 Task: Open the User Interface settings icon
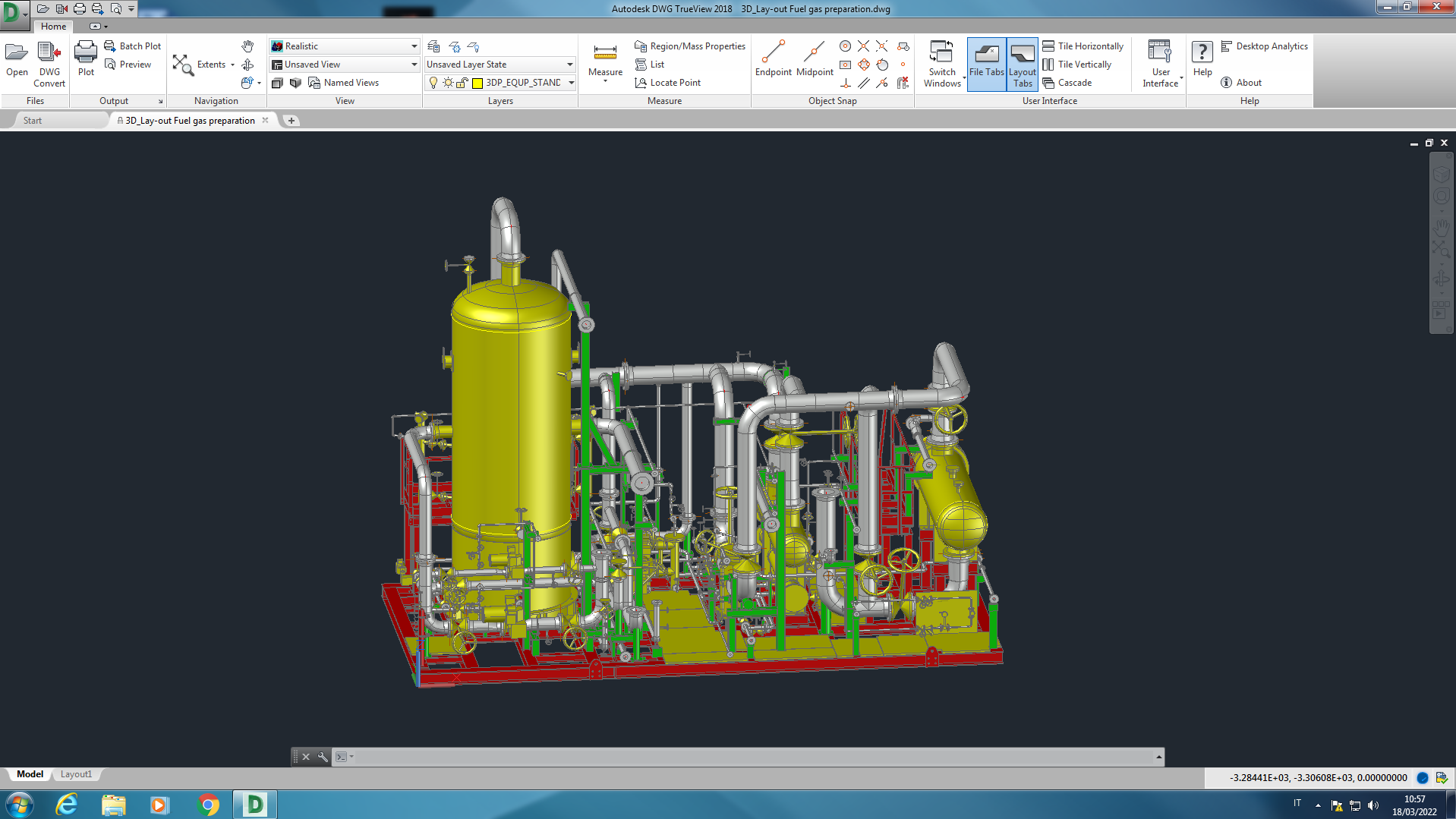[1160, 53]
